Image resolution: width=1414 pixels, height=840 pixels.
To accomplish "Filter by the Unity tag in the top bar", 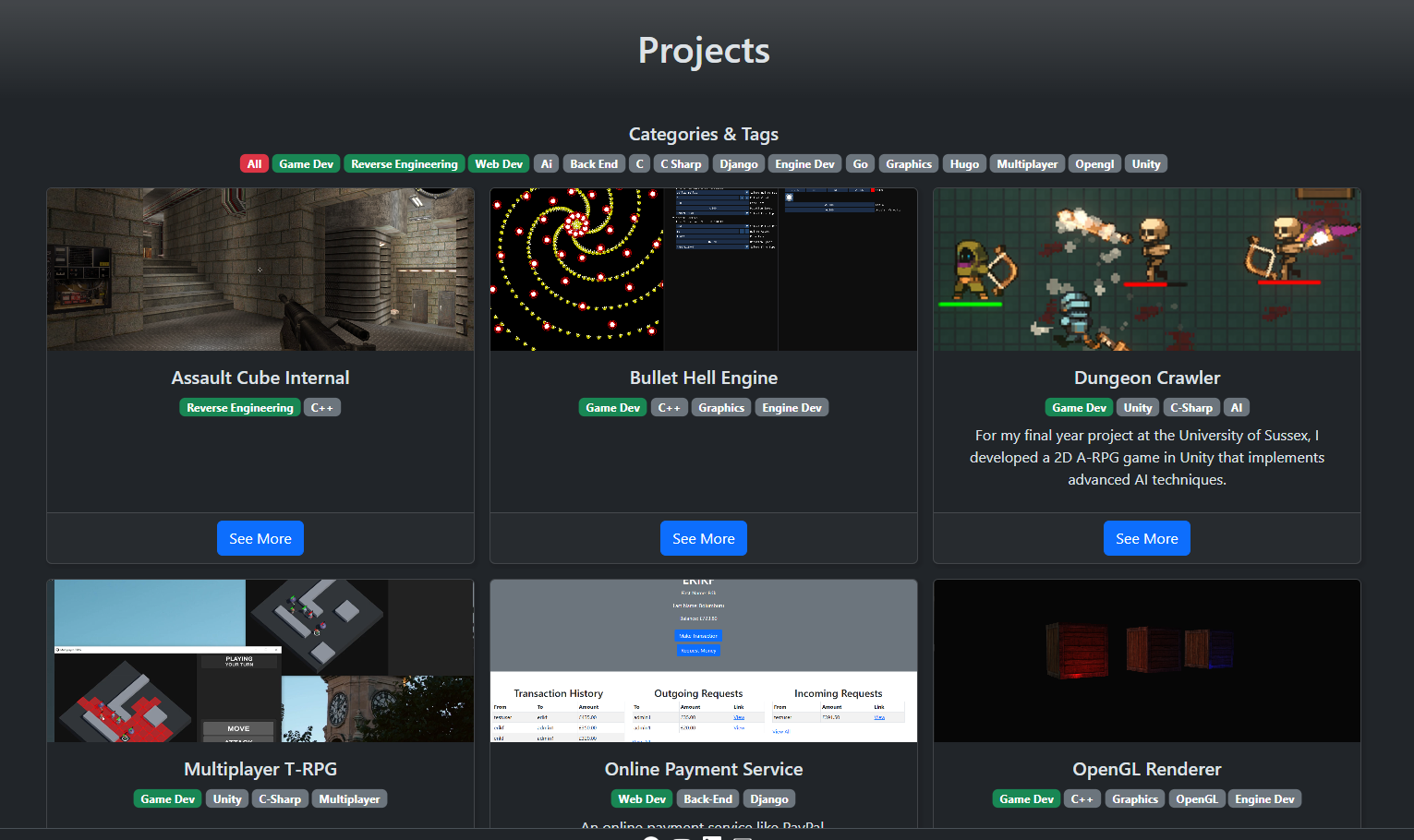I will pyautogui.click(x=1146, y=163).
